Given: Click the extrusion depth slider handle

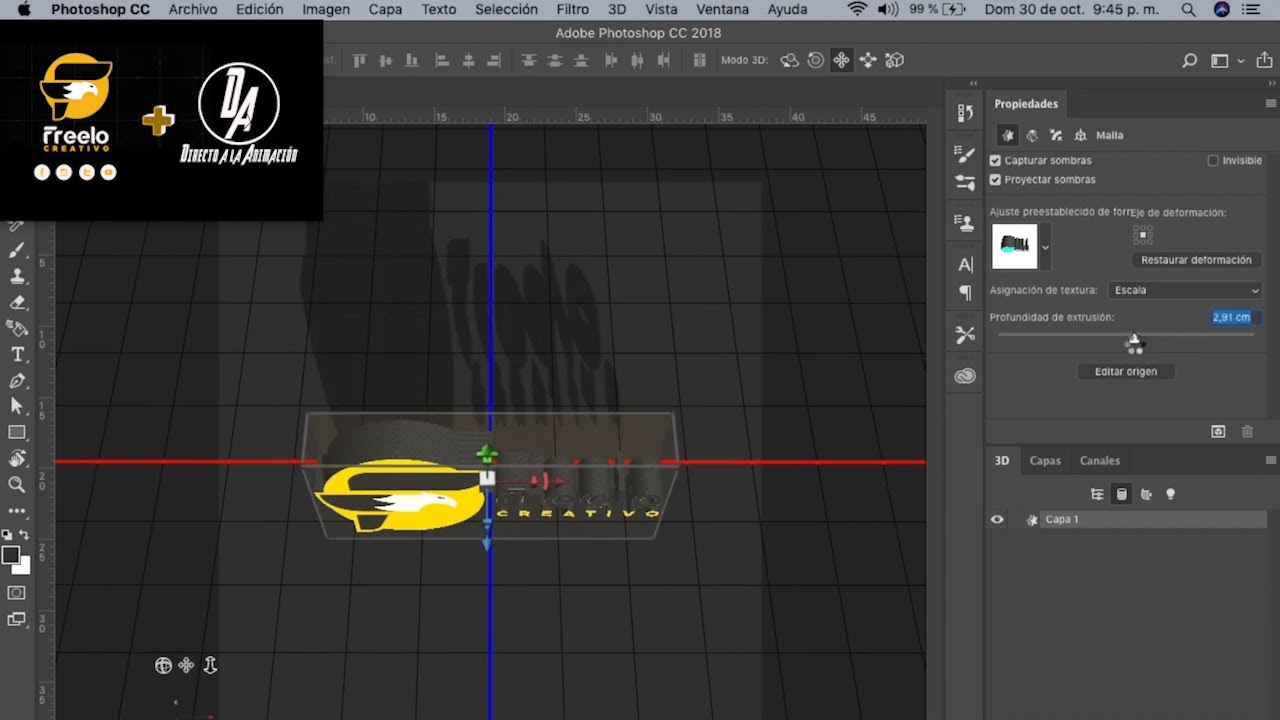Looking at the screenshot, I should (1134, 340).
